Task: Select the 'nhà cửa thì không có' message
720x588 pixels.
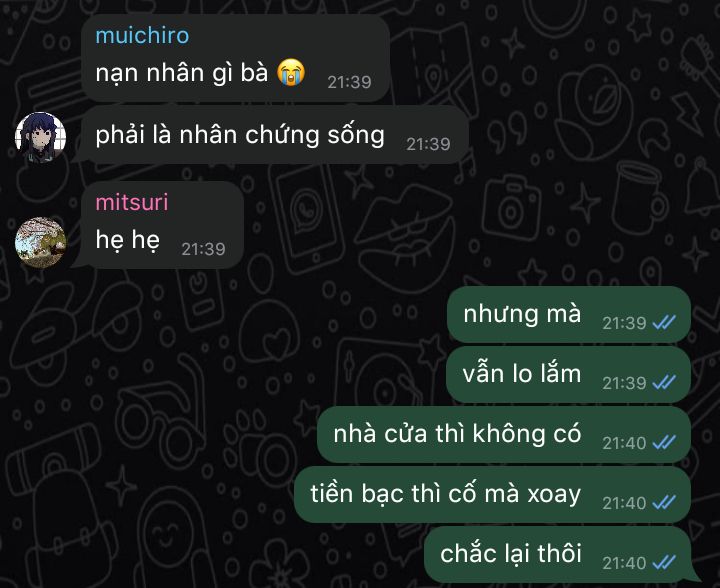Action: [x=504, y=435]
